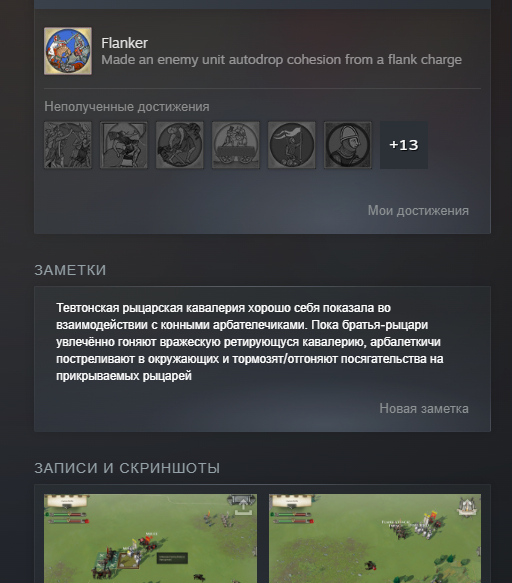This screenshot has height=583, width=512.
Task: Open the note about Teutonic knight cavalry
Action: click(249, 342)
